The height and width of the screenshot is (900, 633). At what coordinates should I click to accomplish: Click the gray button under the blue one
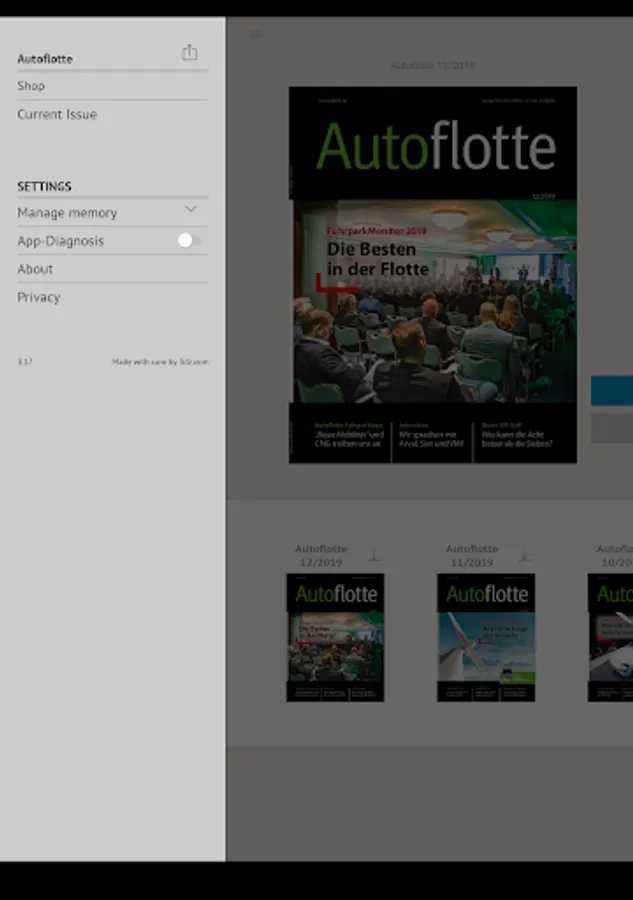pyautogui.click(x=612, y=428)
